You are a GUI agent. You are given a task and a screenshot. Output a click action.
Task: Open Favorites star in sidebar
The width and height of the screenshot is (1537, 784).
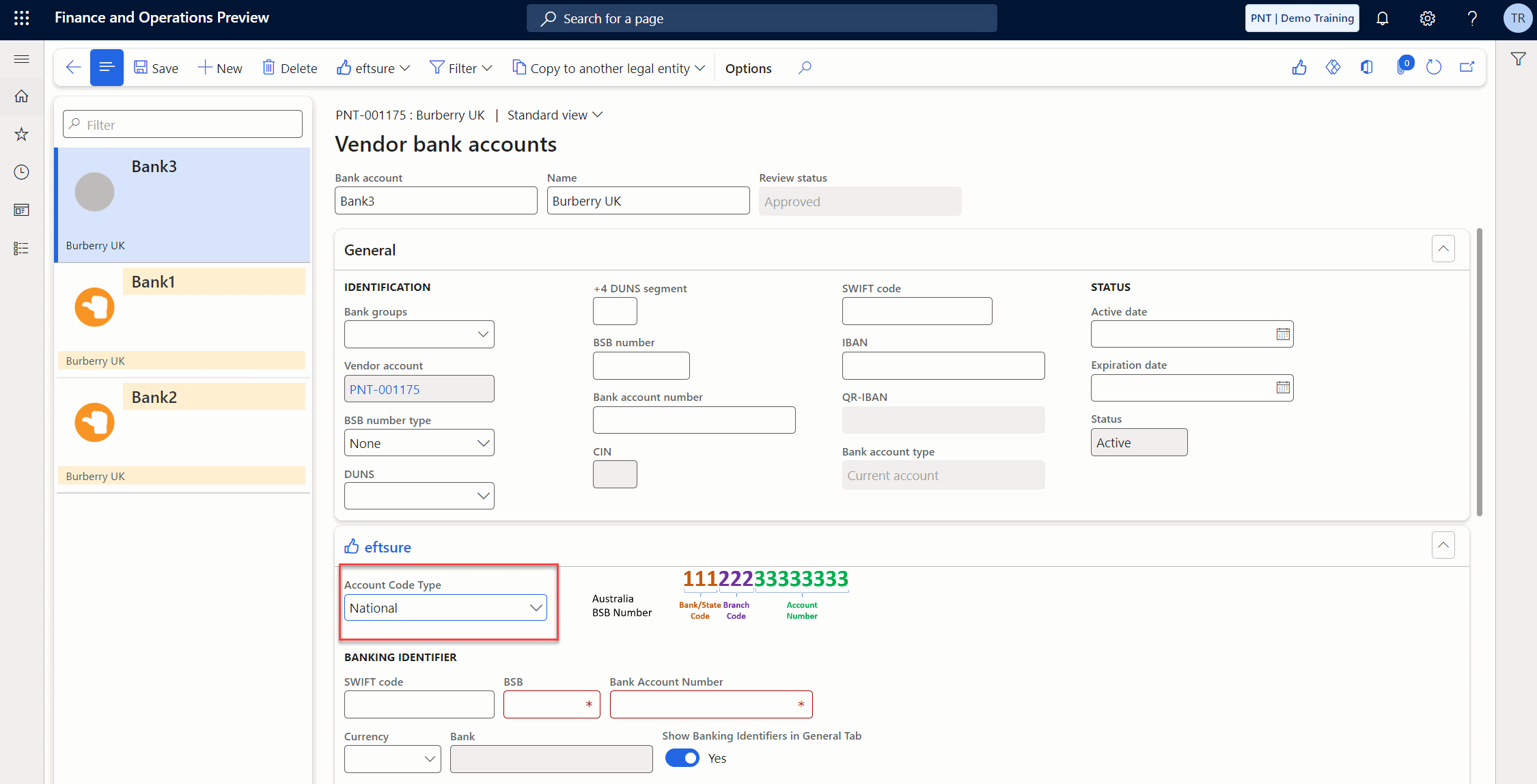[22, 134]
